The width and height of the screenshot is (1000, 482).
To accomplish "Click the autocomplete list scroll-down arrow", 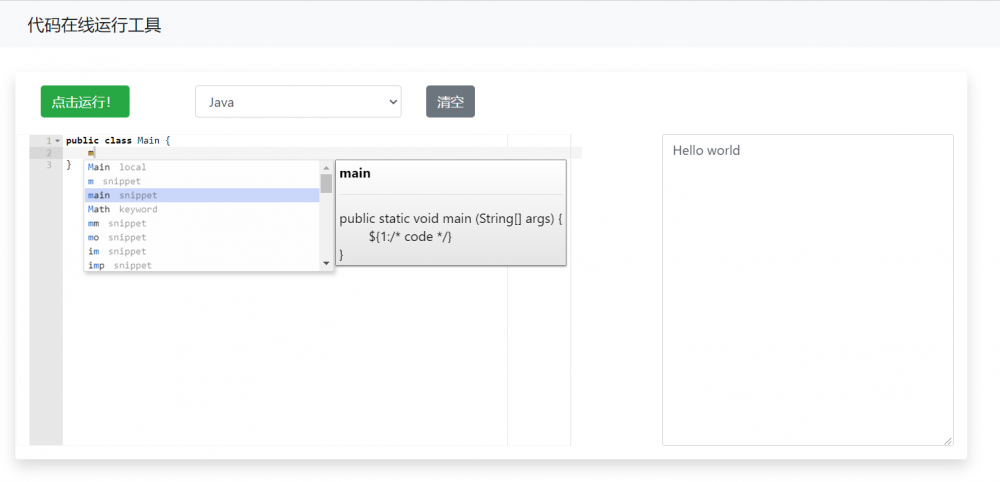I will (326, 263).
